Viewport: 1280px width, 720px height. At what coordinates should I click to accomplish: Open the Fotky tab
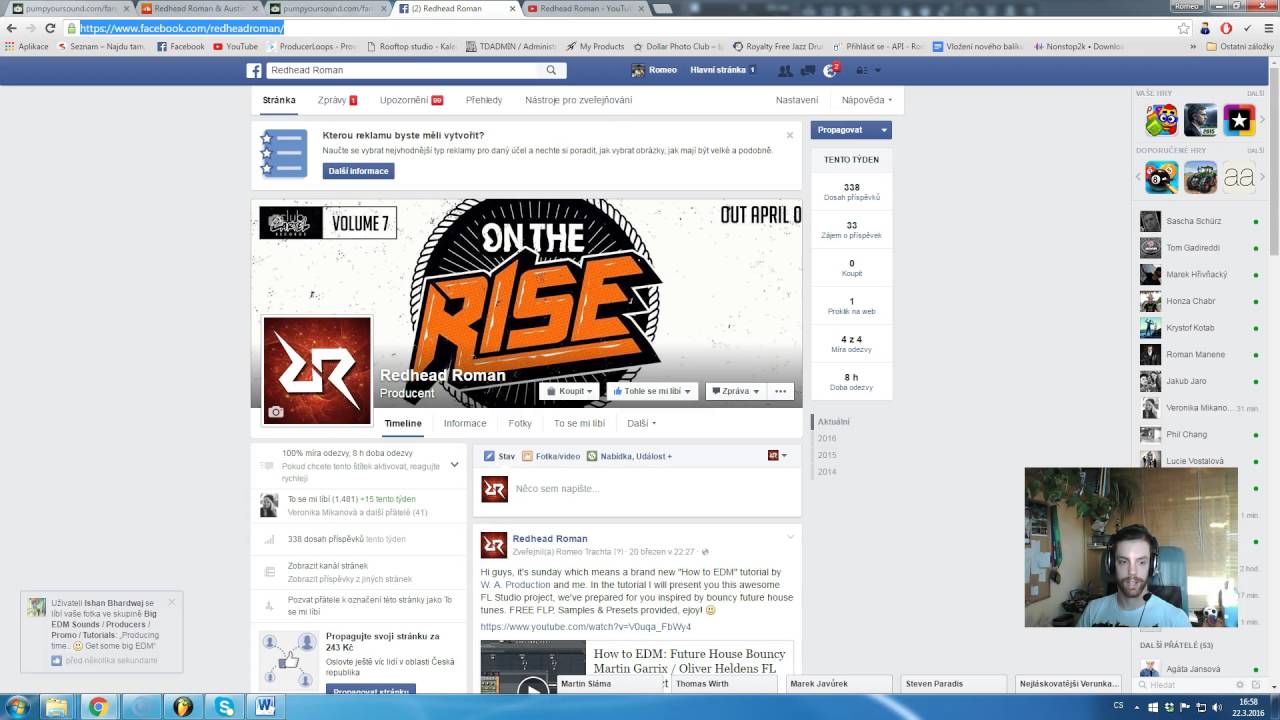(520, 423)
